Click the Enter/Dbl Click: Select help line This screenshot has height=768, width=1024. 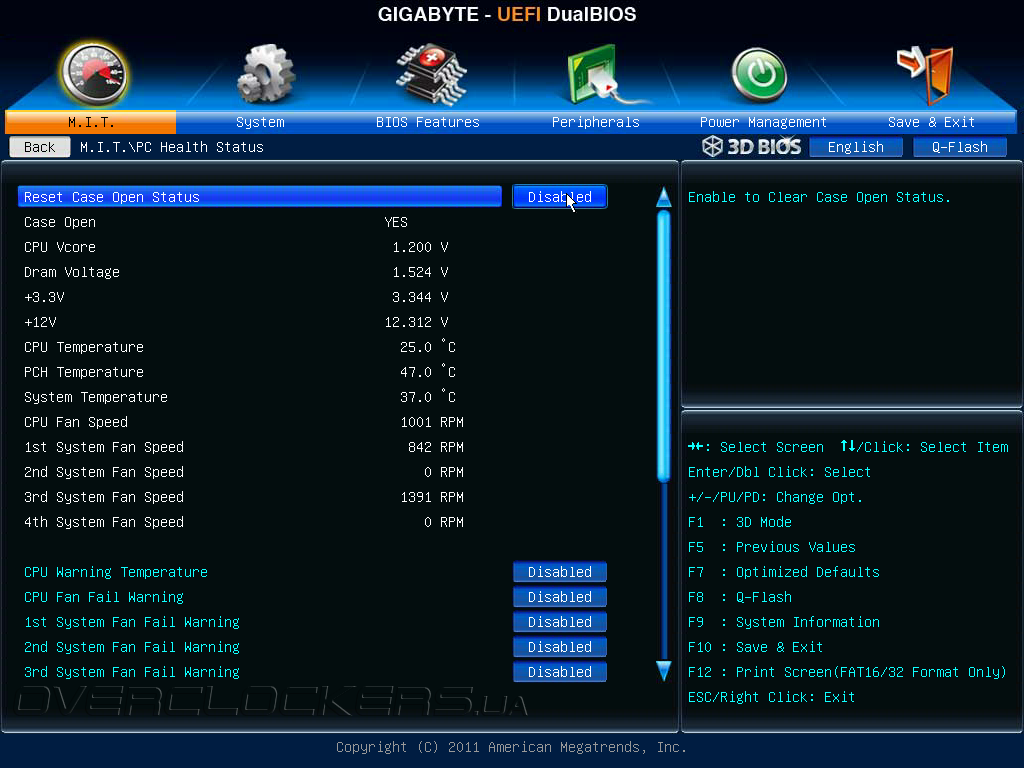[x=779, y=472]
